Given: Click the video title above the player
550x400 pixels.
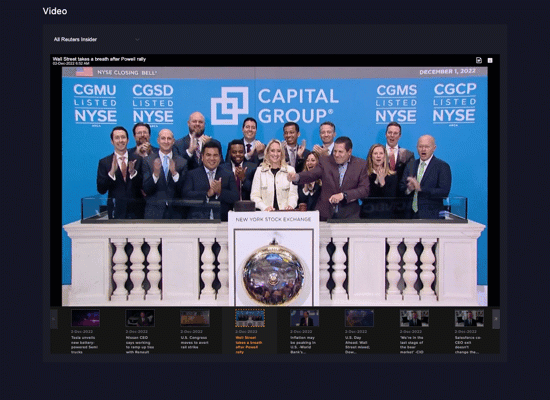Looking at the screenshot, I should click(x=99, y=59).
